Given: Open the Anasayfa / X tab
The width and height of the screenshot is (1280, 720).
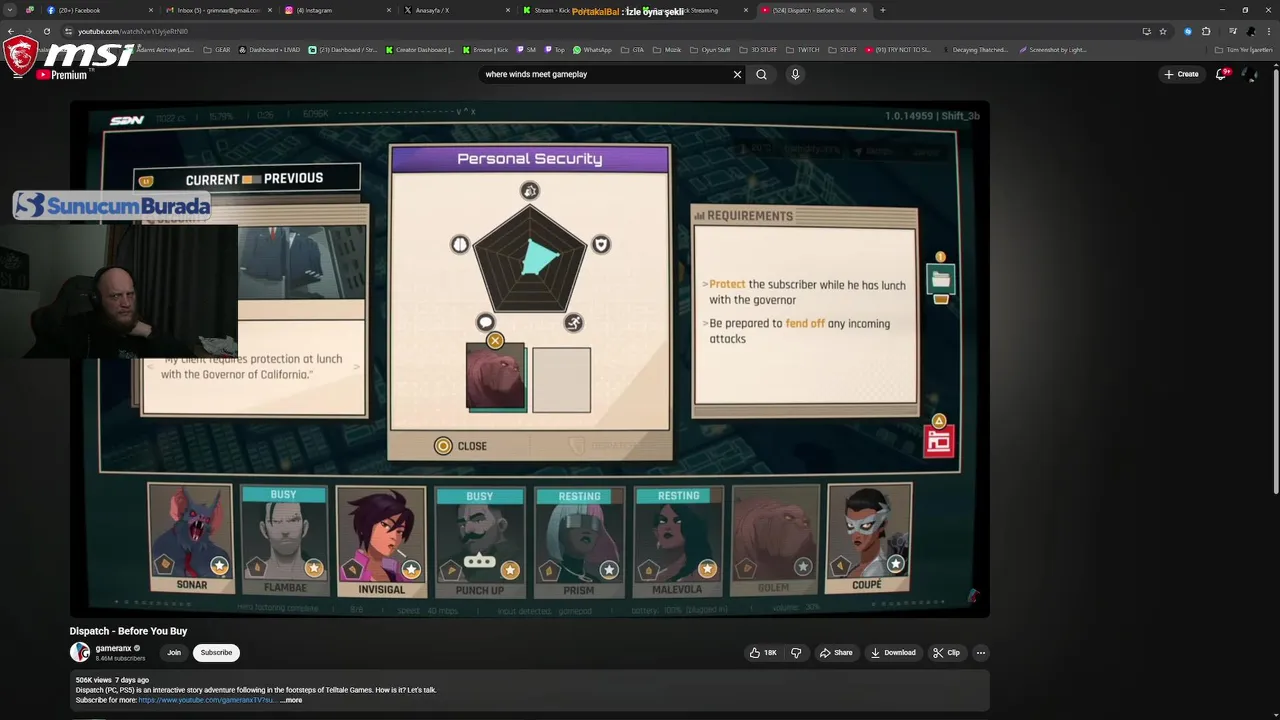Looking at the screenshot, I should click(x=455, y=10).
